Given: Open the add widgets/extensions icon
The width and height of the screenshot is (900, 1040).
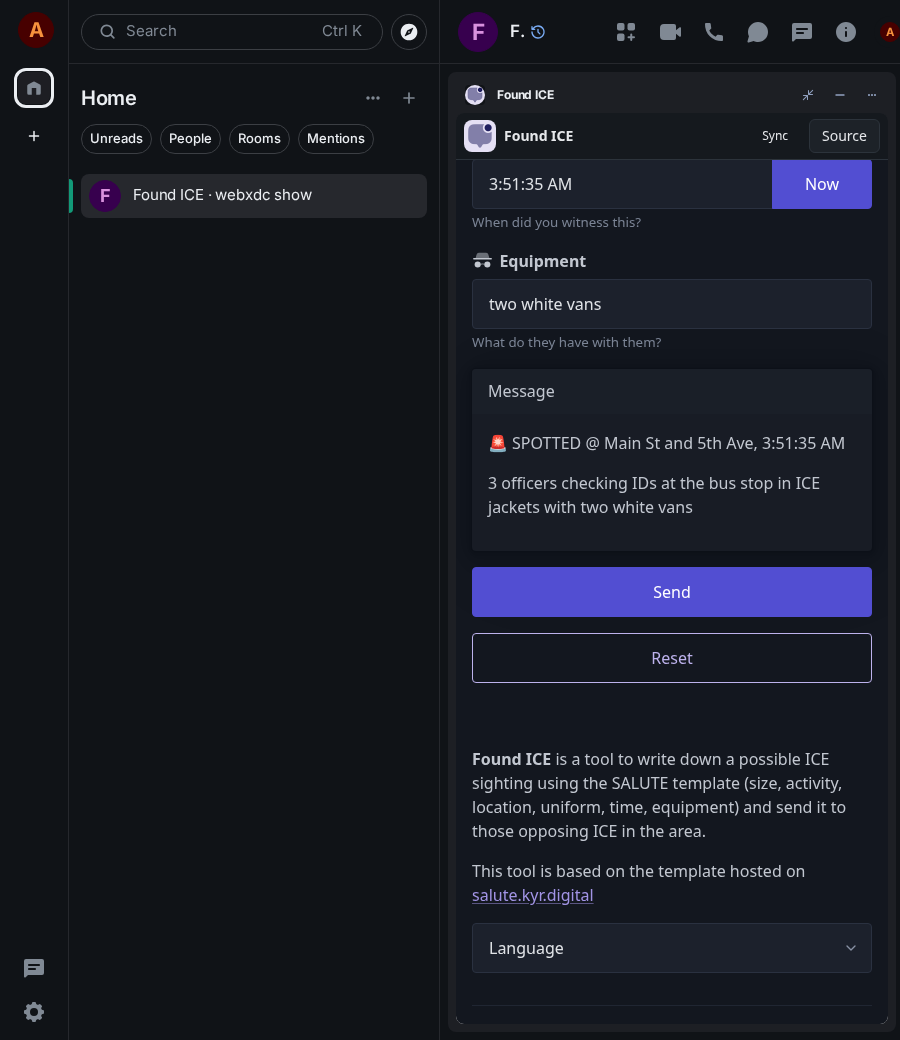Looking at the screenshot, I should 625,32.
